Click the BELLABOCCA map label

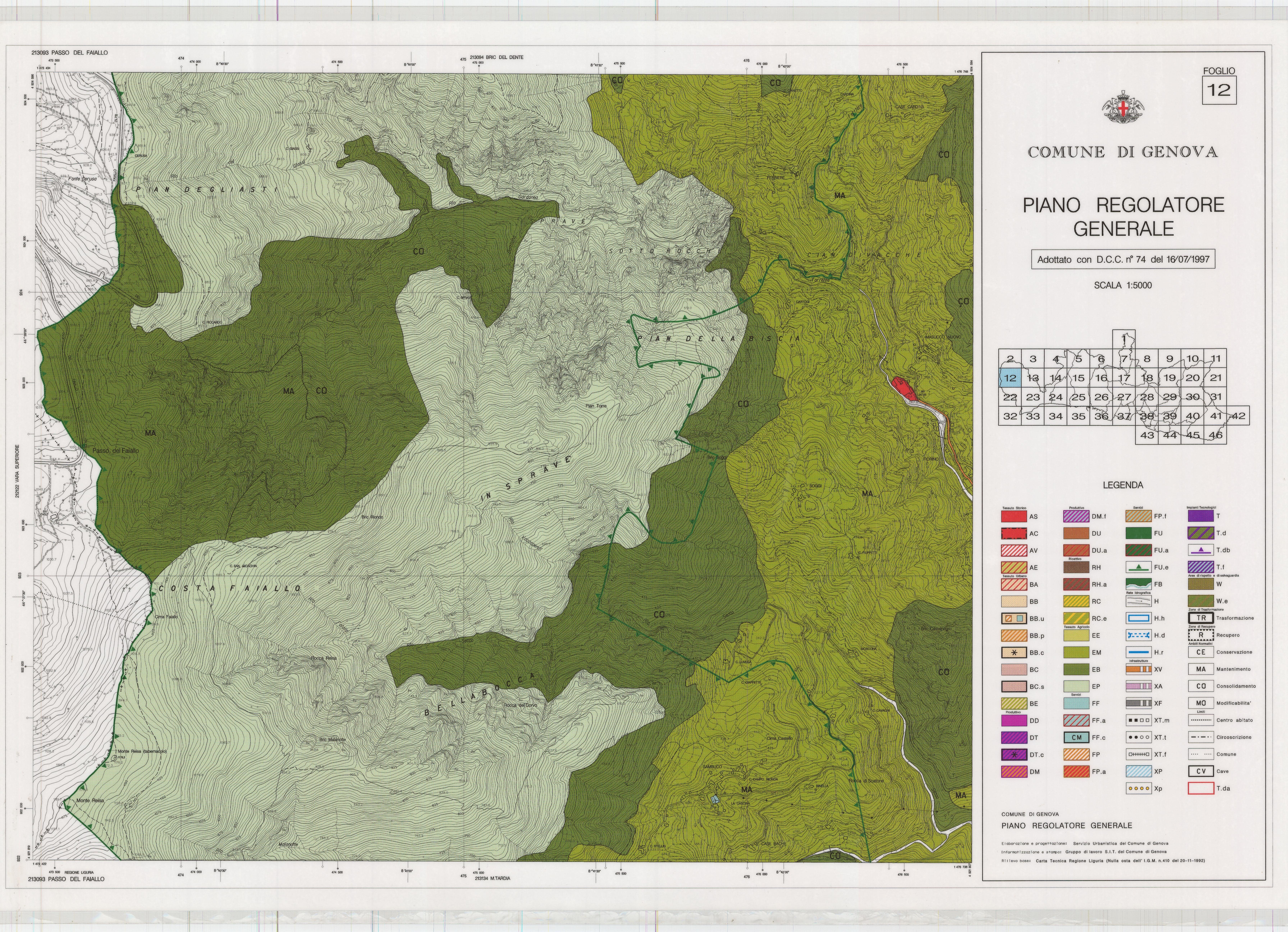tap(481, 694)
